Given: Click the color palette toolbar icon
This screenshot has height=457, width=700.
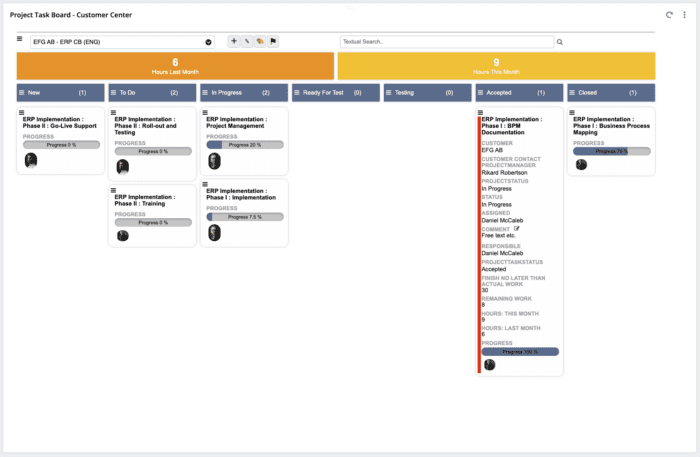Looking at the screenshot, I should [x=260, y=41].
